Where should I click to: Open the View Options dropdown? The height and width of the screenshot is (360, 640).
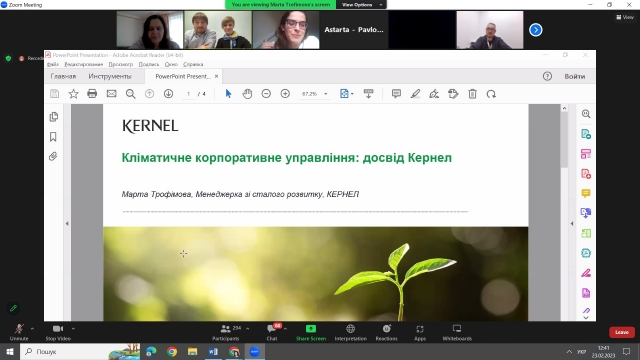[362, 4]
